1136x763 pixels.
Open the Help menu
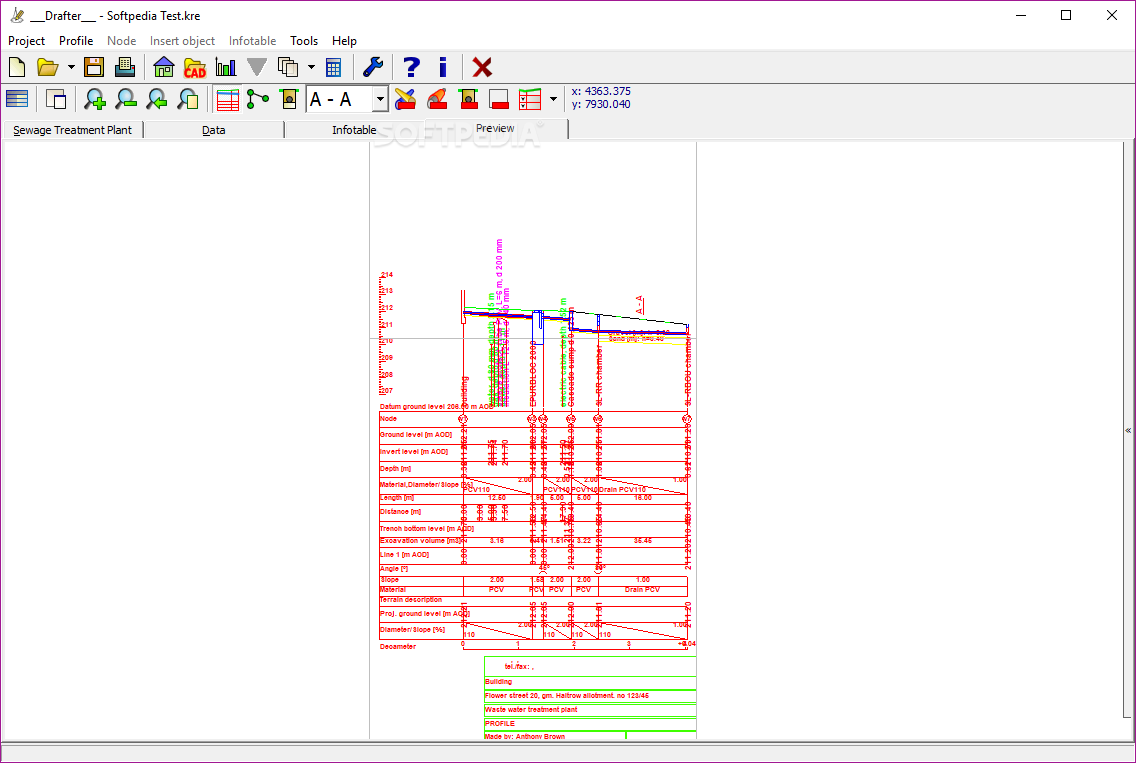click(344, 41)
